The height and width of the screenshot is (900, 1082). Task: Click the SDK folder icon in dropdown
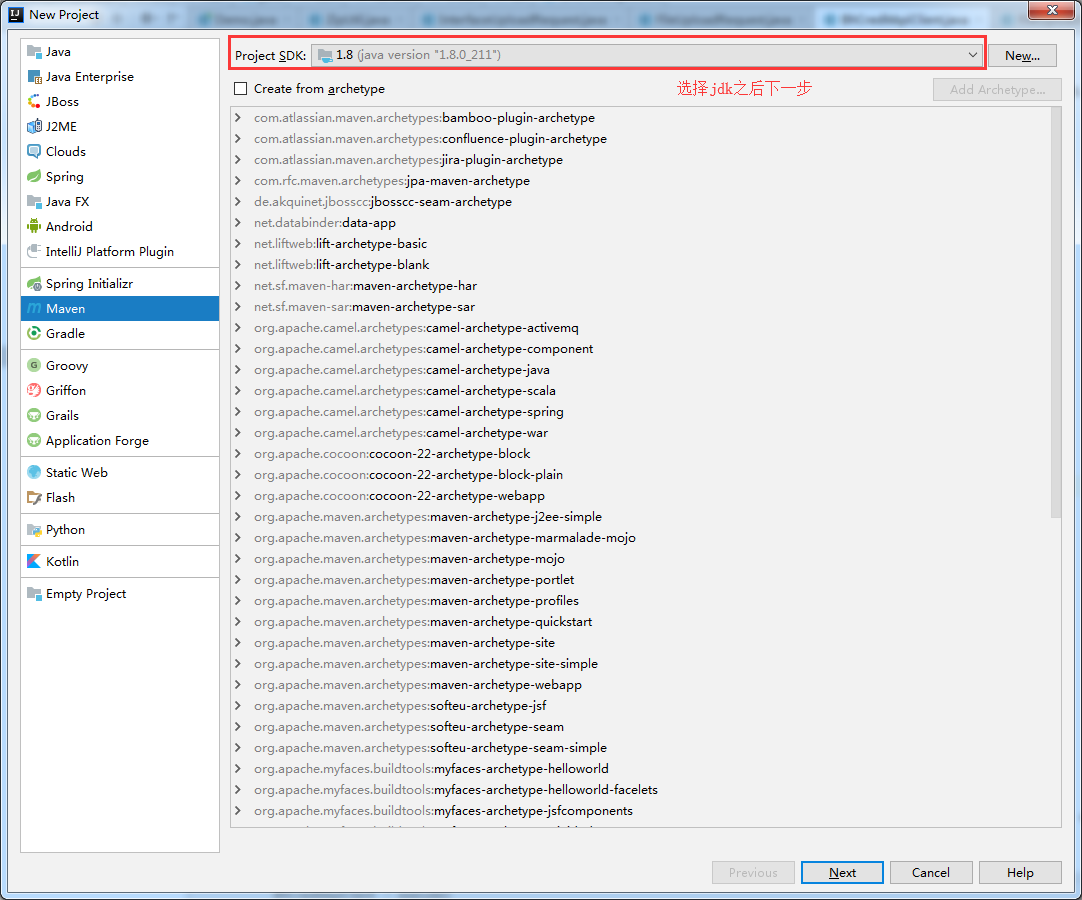pos(325,55)
